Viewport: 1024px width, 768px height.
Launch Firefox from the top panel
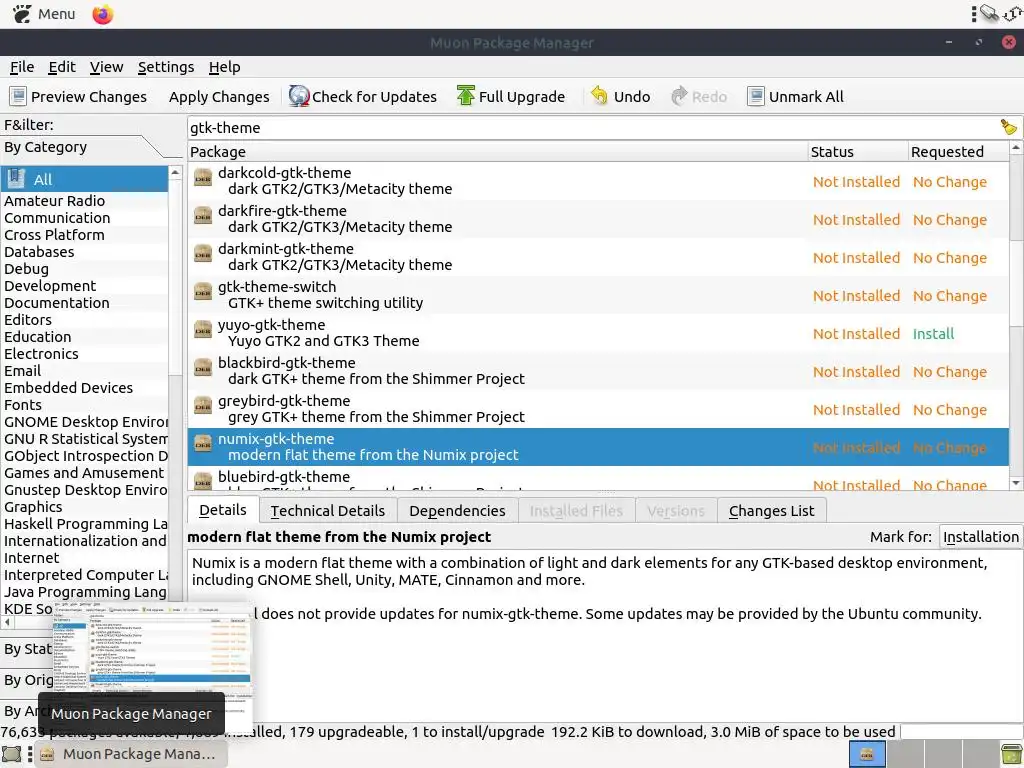tap(103, 14)
